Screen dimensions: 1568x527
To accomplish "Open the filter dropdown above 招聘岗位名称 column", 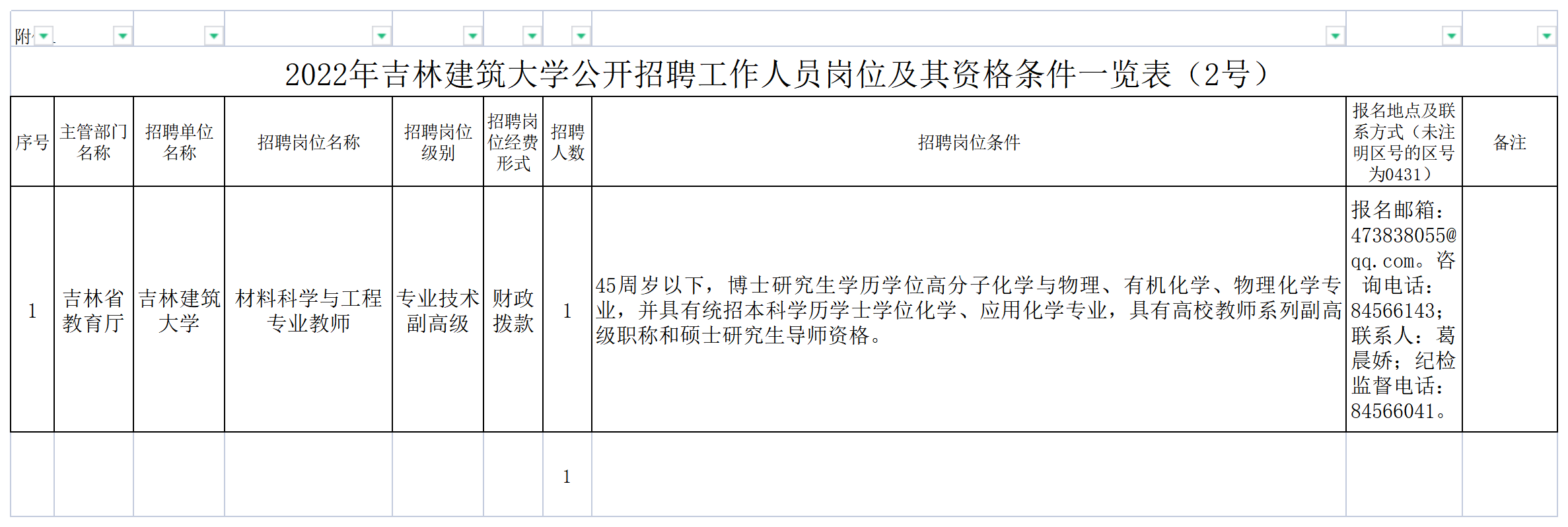I will [x=382, y=36].
